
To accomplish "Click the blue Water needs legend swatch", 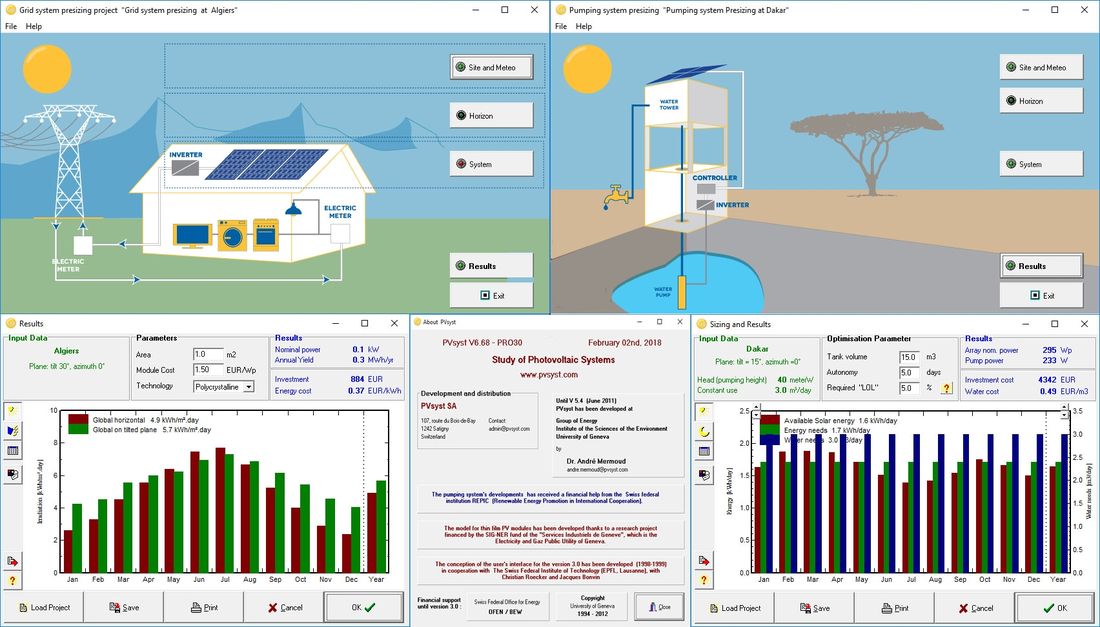I will 770,440.
